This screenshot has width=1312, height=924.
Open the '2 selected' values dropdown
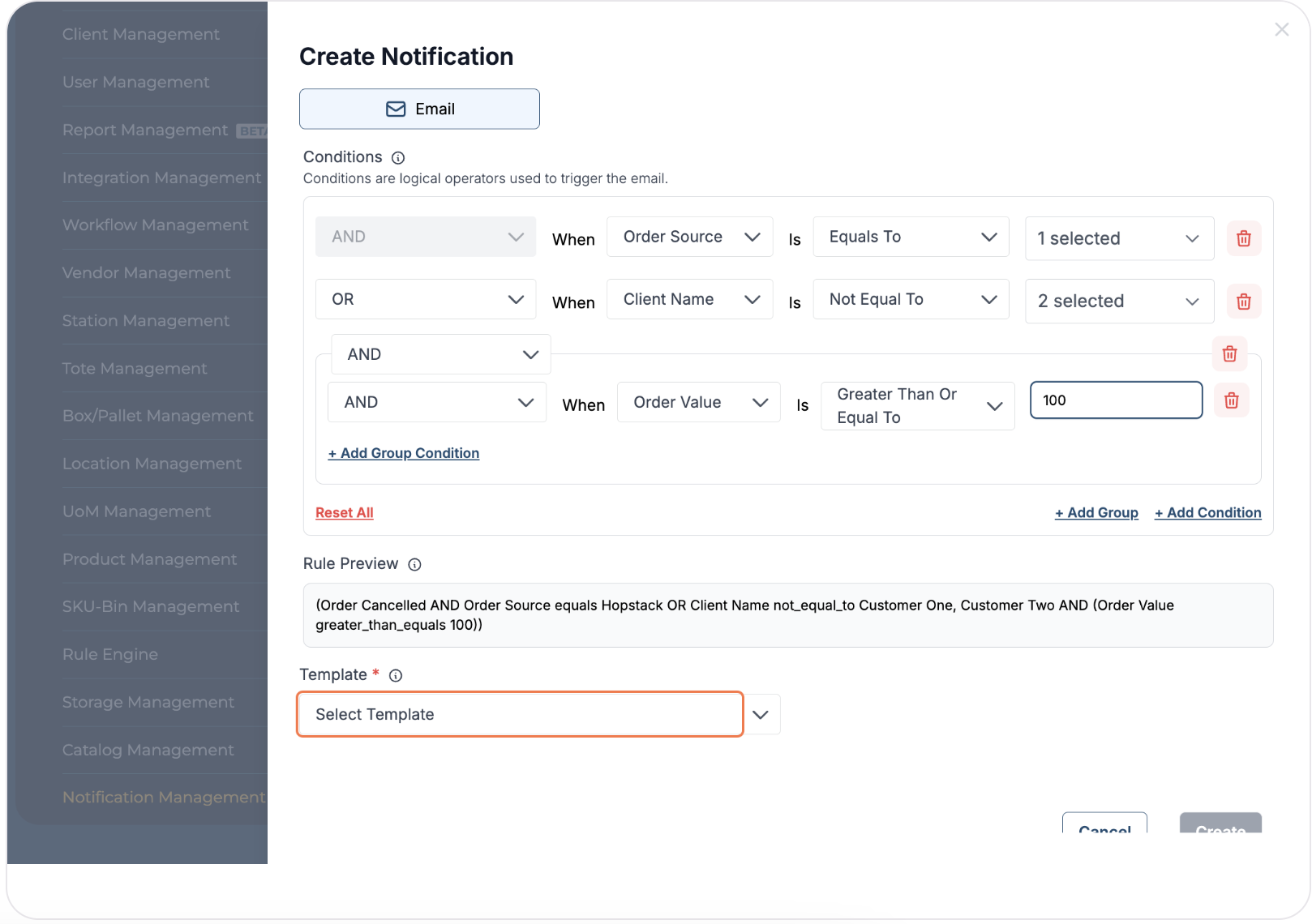click(1118, 302)
